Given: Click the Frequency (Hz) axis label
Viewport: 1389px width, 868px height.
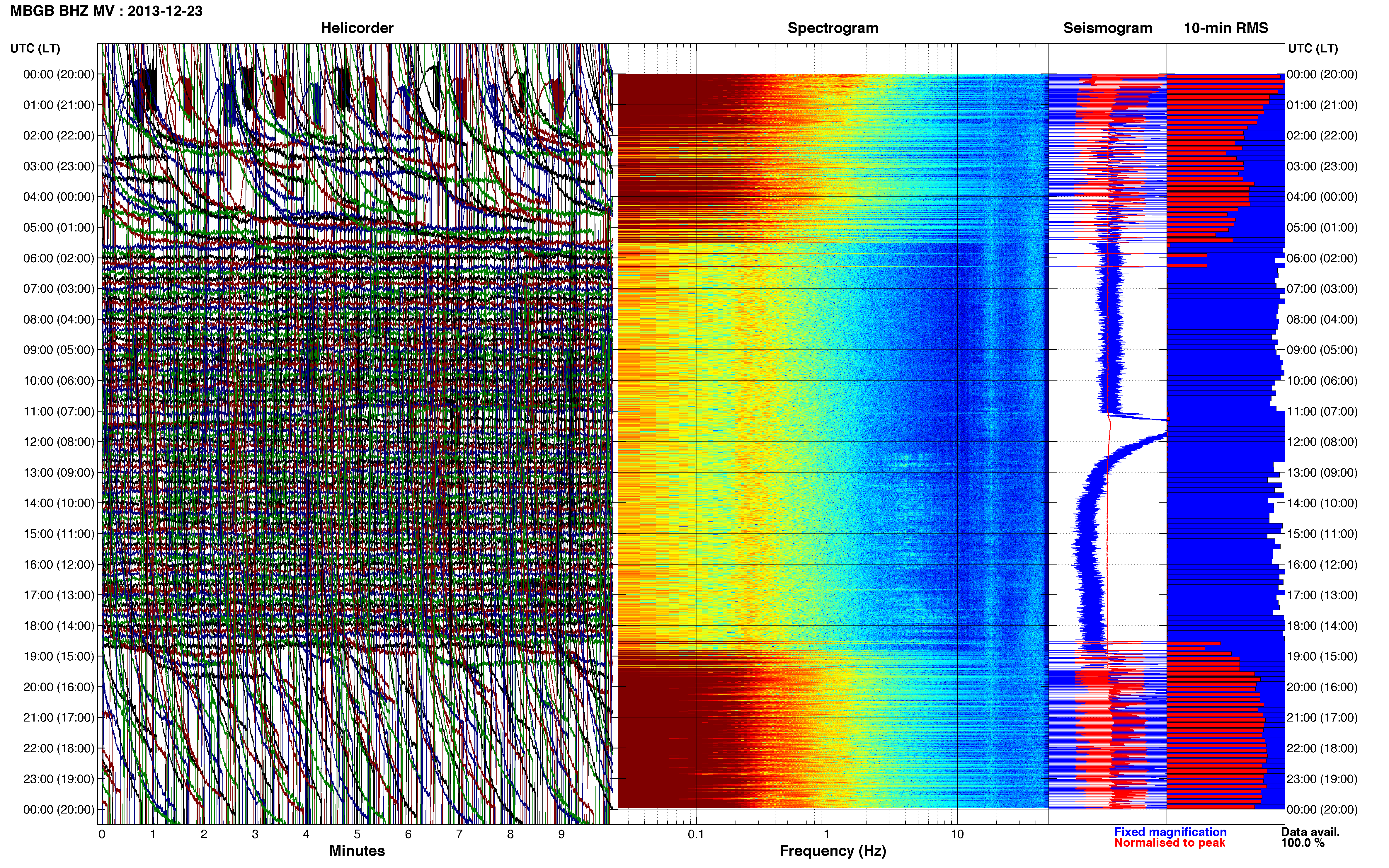Looking at the screenshot, I should 833,851.
